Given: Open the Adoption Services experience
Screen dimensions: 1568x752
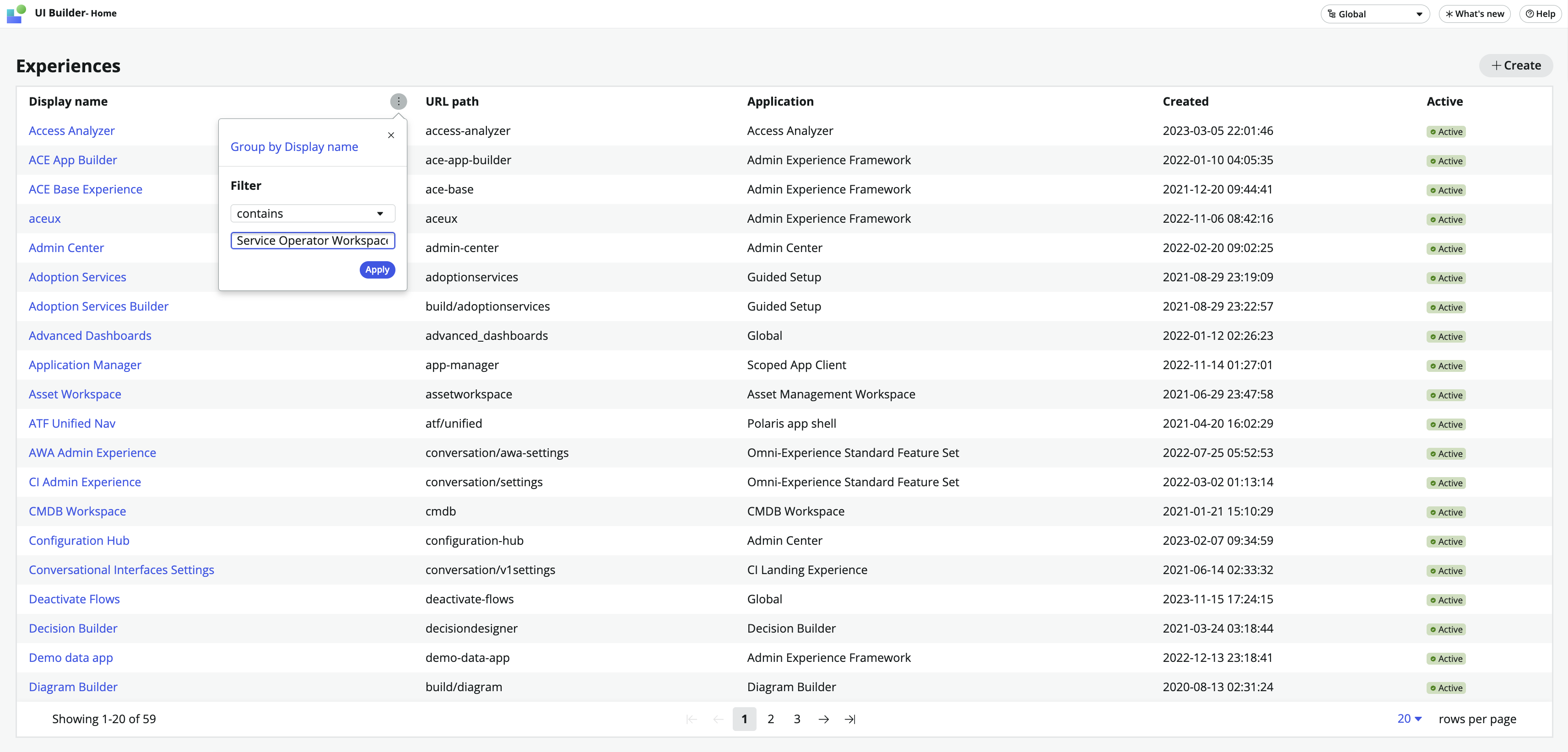Looking at the screenshot, I should click(77, 277).
